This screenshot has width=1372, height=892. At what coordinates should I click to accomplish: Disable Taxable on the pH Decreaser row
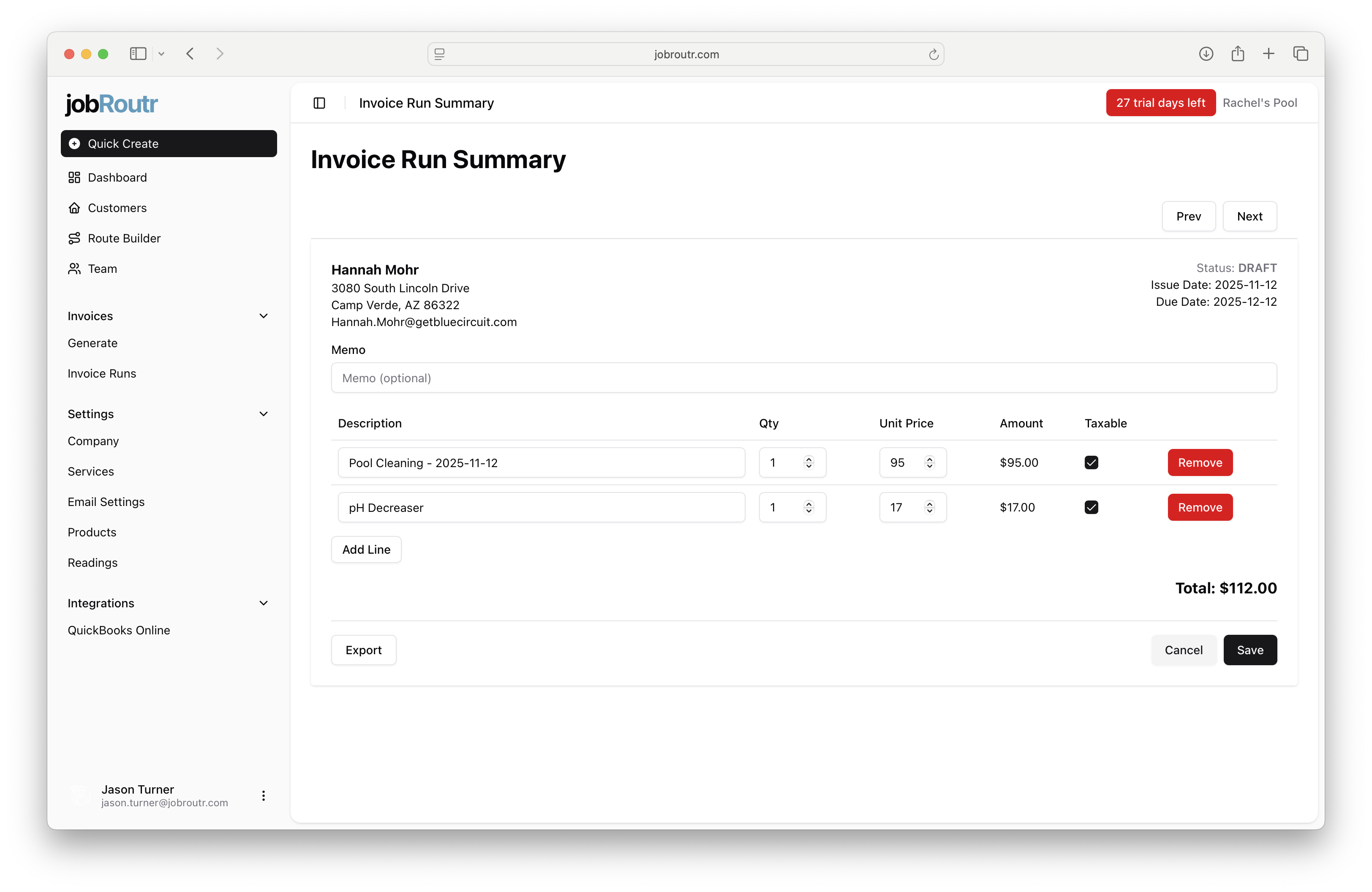pos(1091,507)
